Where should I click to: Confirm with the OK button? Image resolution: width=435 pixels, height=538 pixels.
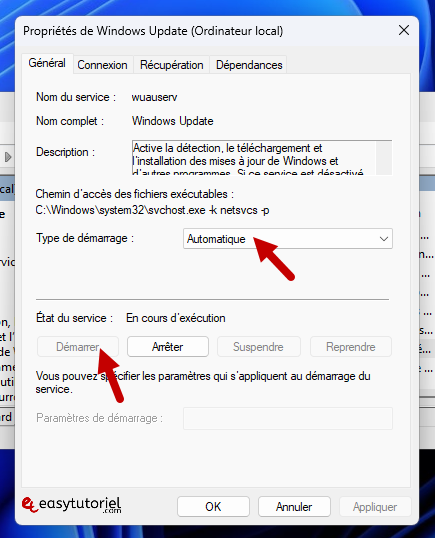pos(213,507)
